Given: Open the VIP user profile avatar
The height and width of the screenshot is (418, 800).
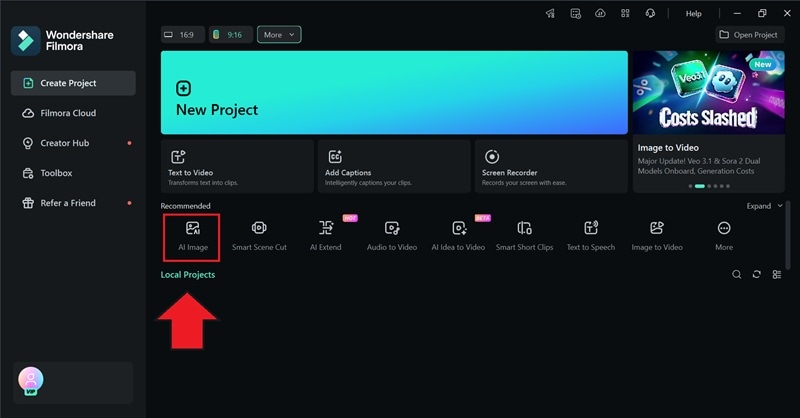Looking at the screenshot, I should (x=31, y=381).
